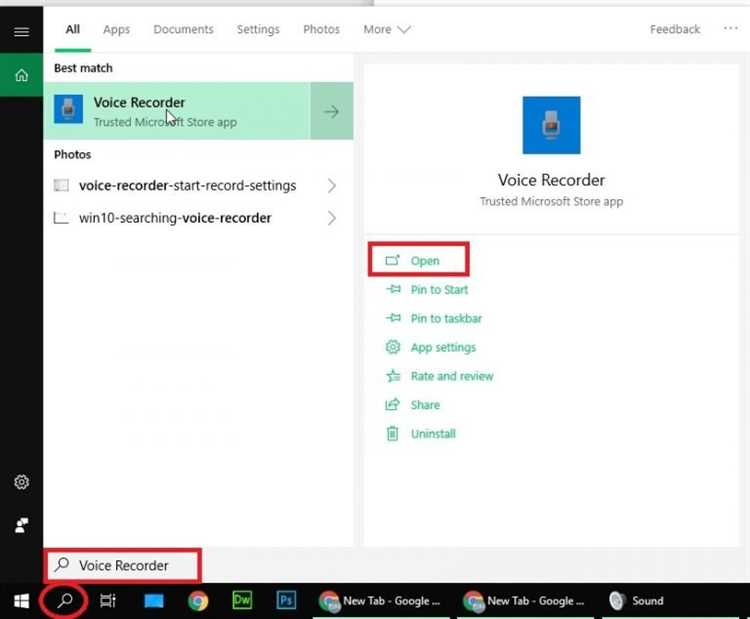Viewport: 750px width, 619px height.
Task: Expand Voice Recorder result arrow
Action: [x=331, y=111]
